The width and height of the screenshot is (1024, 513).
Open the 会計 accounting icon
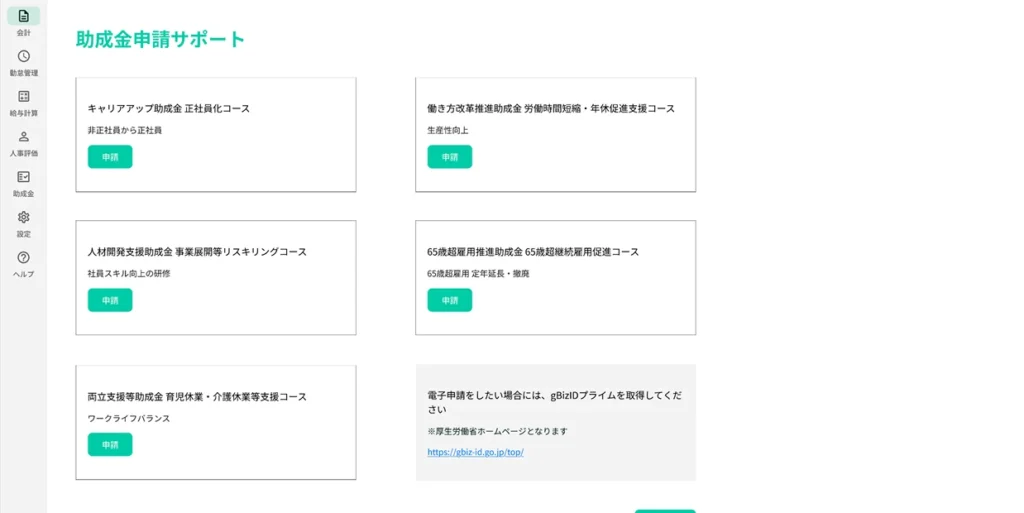(23, 16)
